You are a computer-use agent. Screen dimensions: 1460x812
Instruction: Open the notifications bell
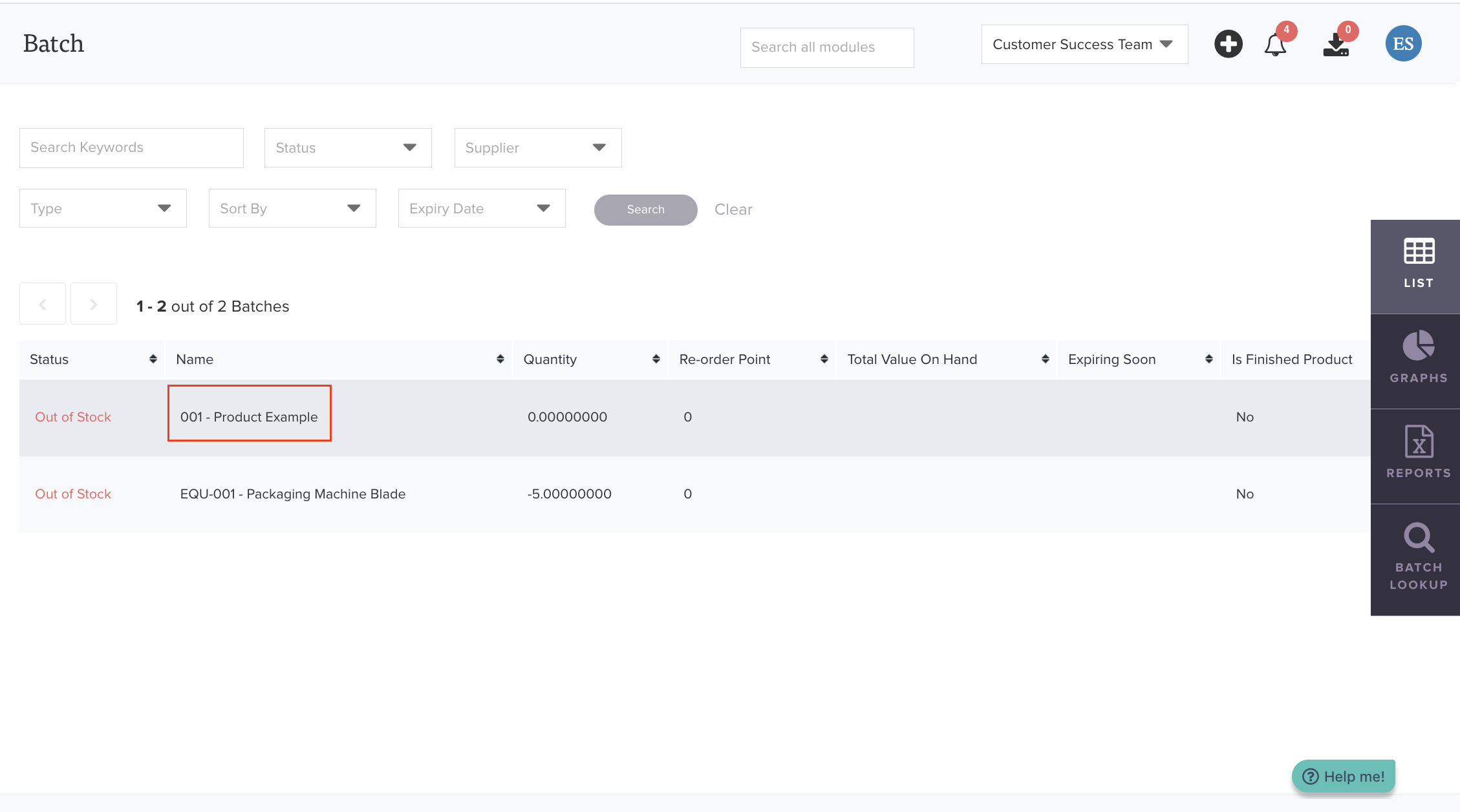[x=1275, y=45]
